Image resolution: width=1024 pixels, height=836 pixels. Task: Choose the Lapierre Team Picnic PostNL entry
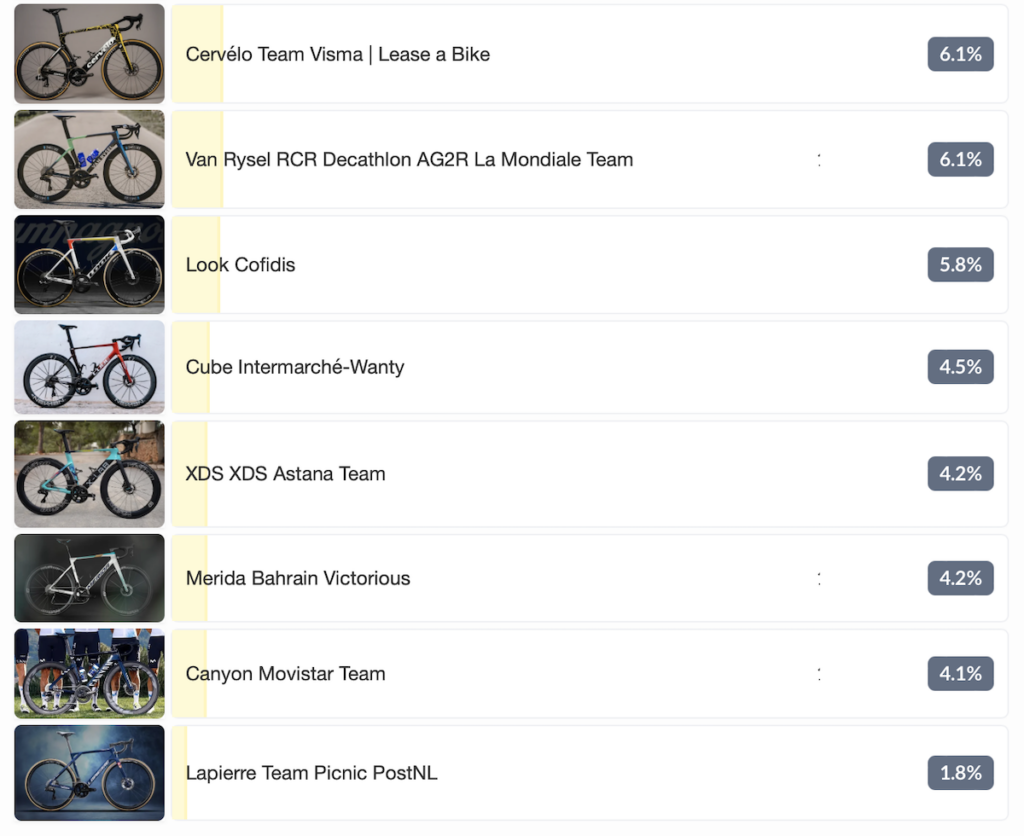tap(590, 773)
